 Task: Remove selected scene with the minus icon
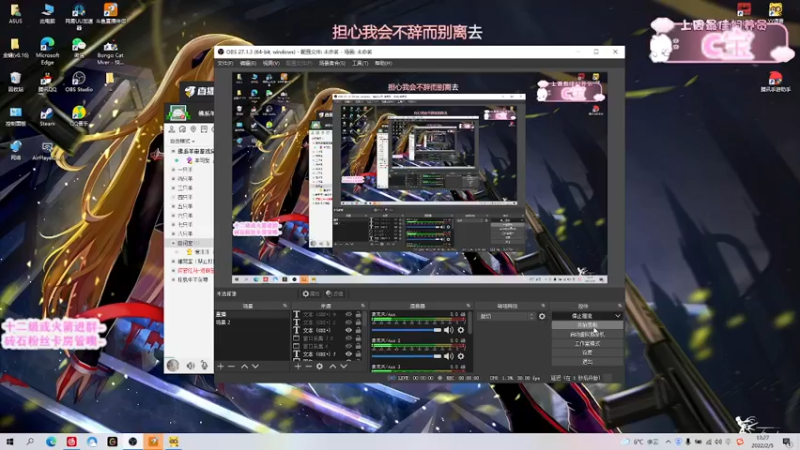pyautogui.click(x=231, y=366)
